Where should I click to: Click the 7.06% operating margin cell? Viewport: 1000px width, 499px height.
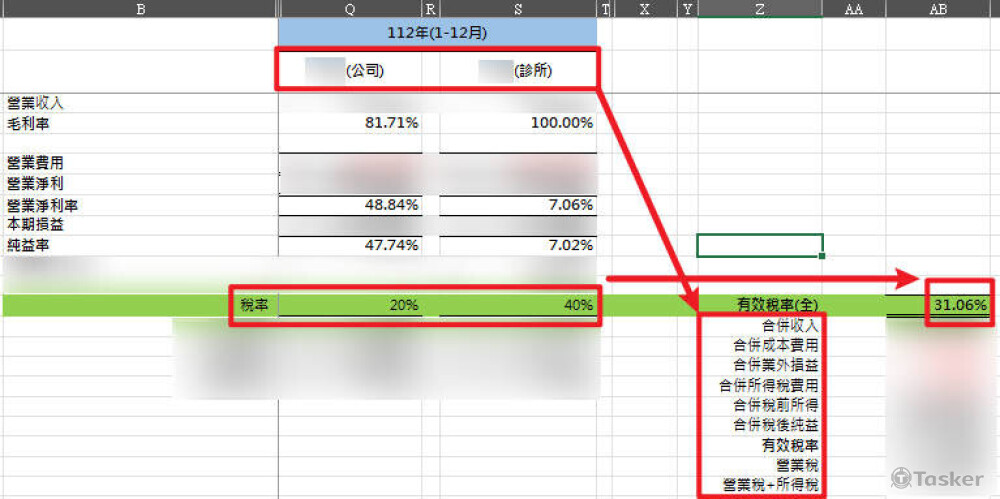pos(518,204)
